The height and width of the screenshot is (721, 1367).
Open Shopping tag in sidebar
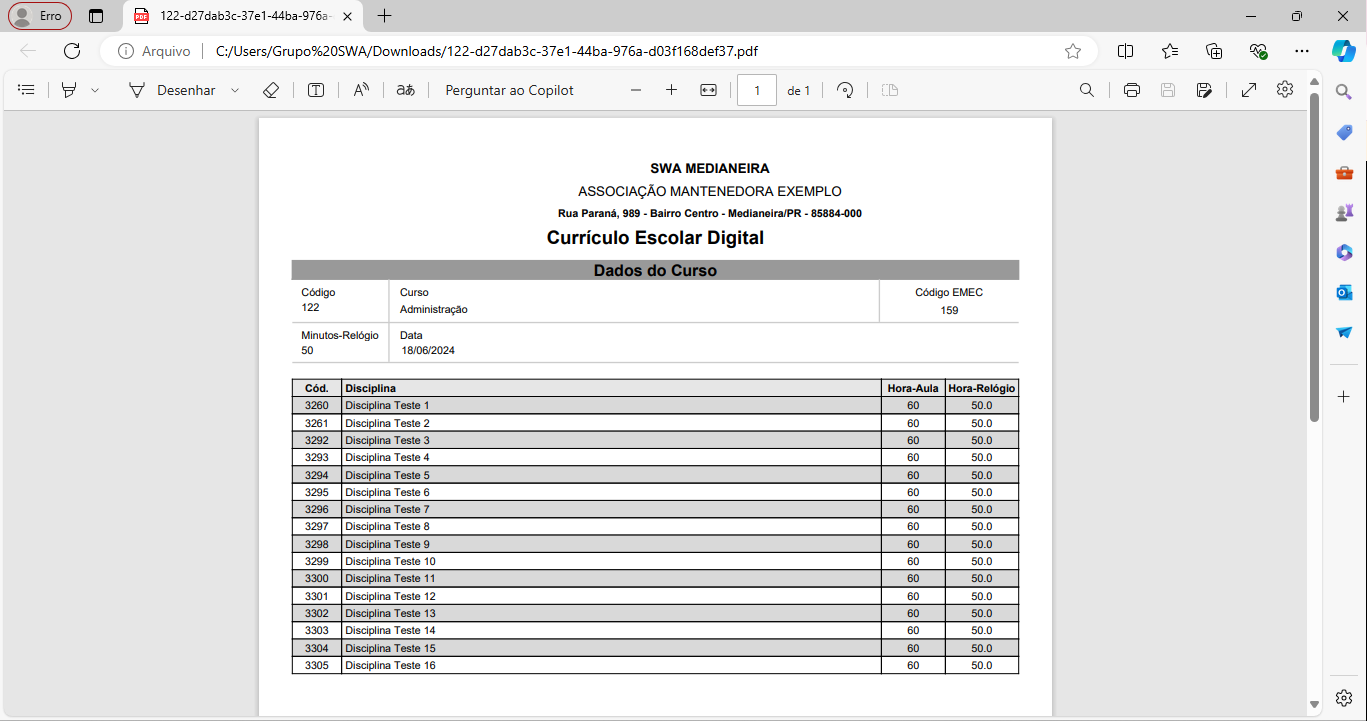1344,133
